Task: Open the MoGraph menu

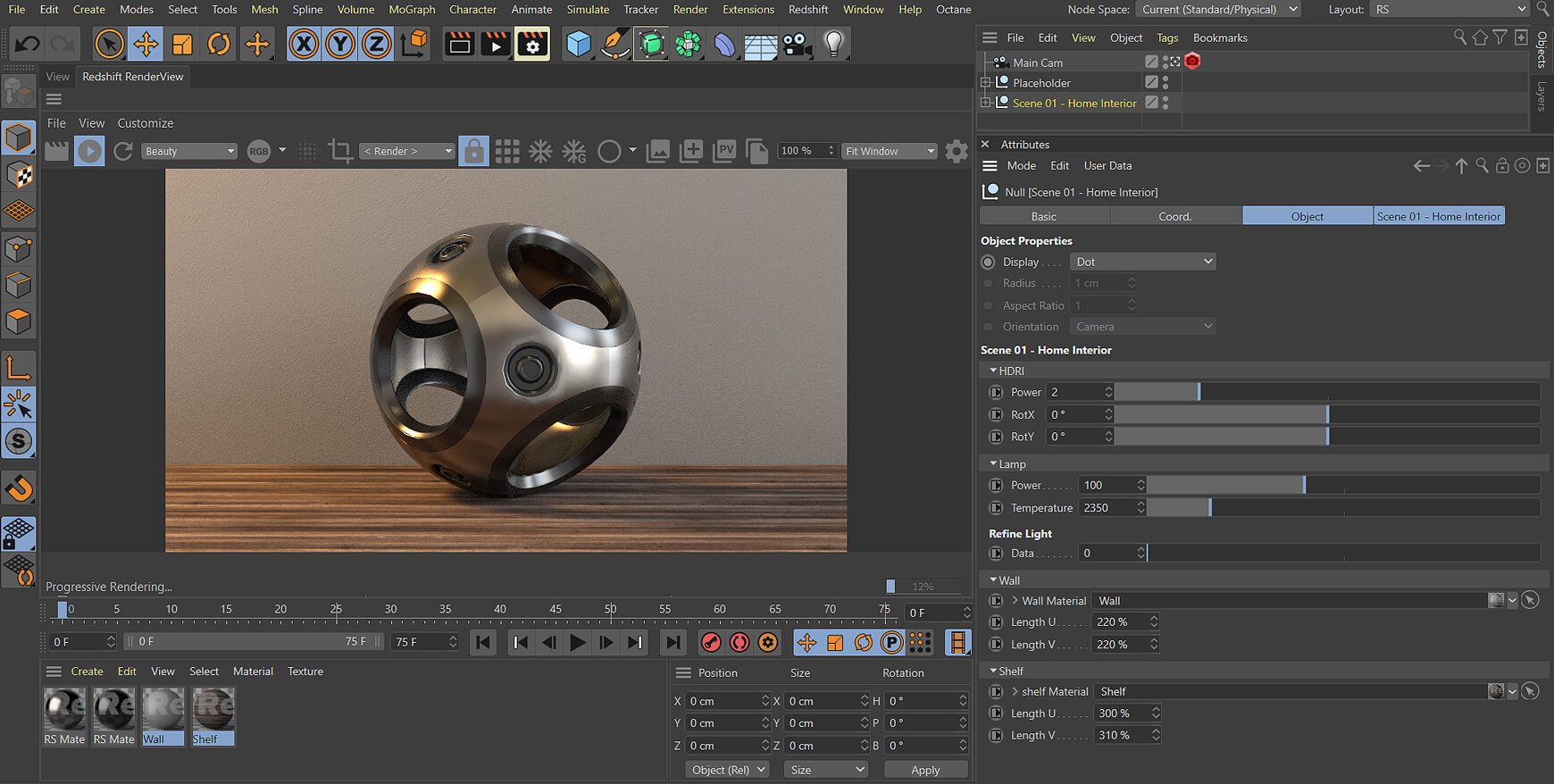Action: point(412,9)
